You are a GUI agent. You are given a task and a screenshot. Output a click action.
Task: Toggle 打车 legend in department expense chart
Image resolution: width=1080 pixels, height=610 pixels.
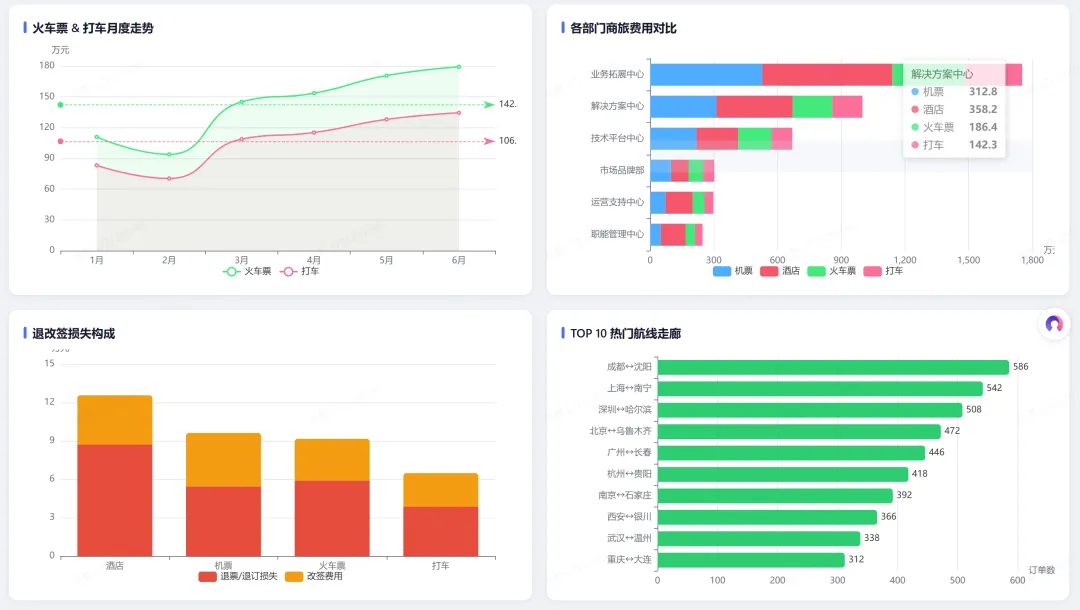(883, 271)
